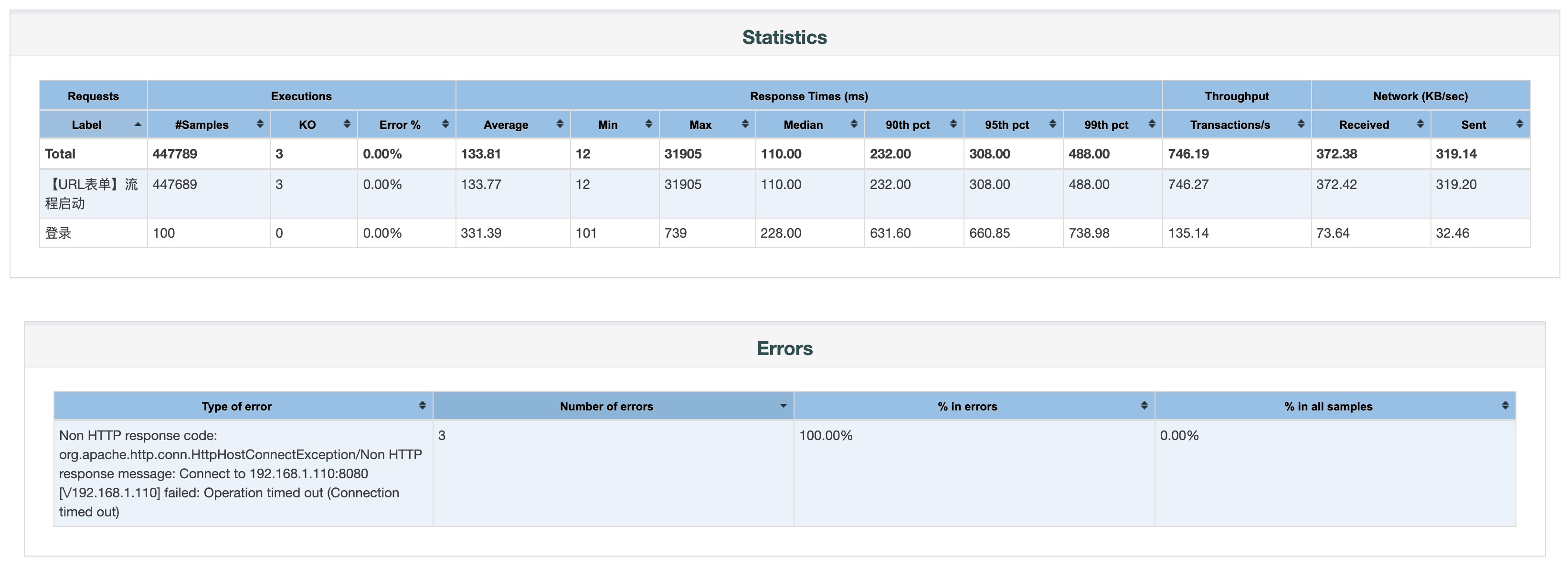Image resolution: width=1568 pixels, height=567 pixels.
Task: Click sort arrows icon on Received column
Action: pos(1420,124)
